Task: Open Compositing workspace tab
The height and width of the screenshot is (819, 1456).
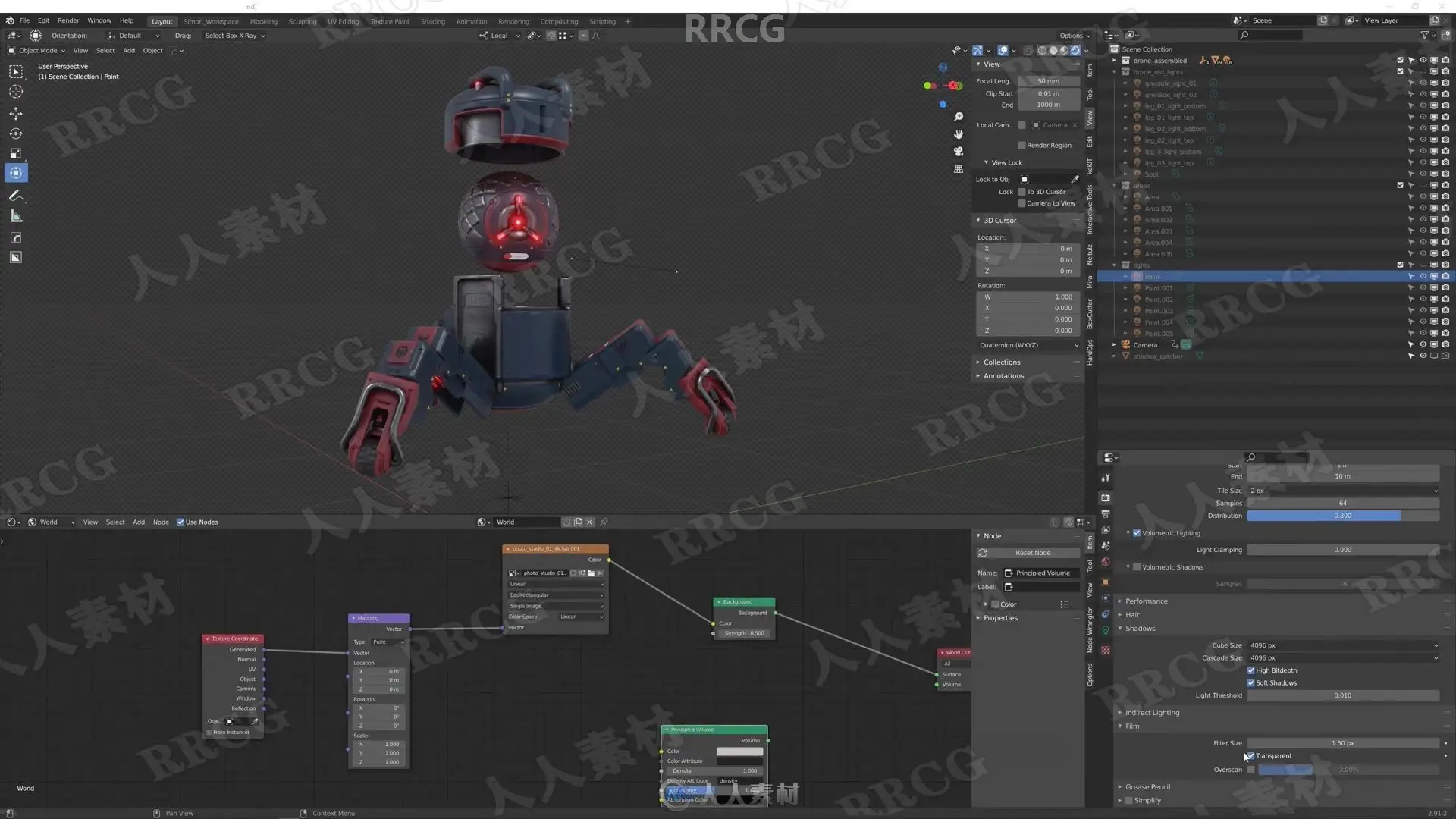Action: pyautogui.click(x=559, y=21)
